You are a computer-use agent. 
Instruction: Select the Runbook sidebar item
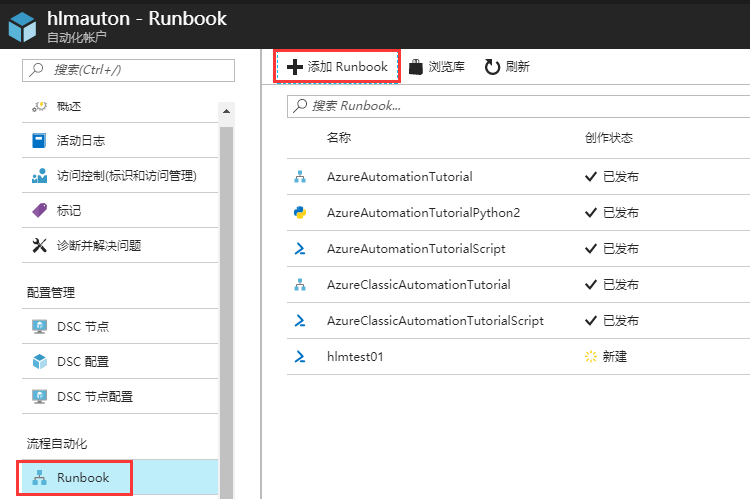120,477
